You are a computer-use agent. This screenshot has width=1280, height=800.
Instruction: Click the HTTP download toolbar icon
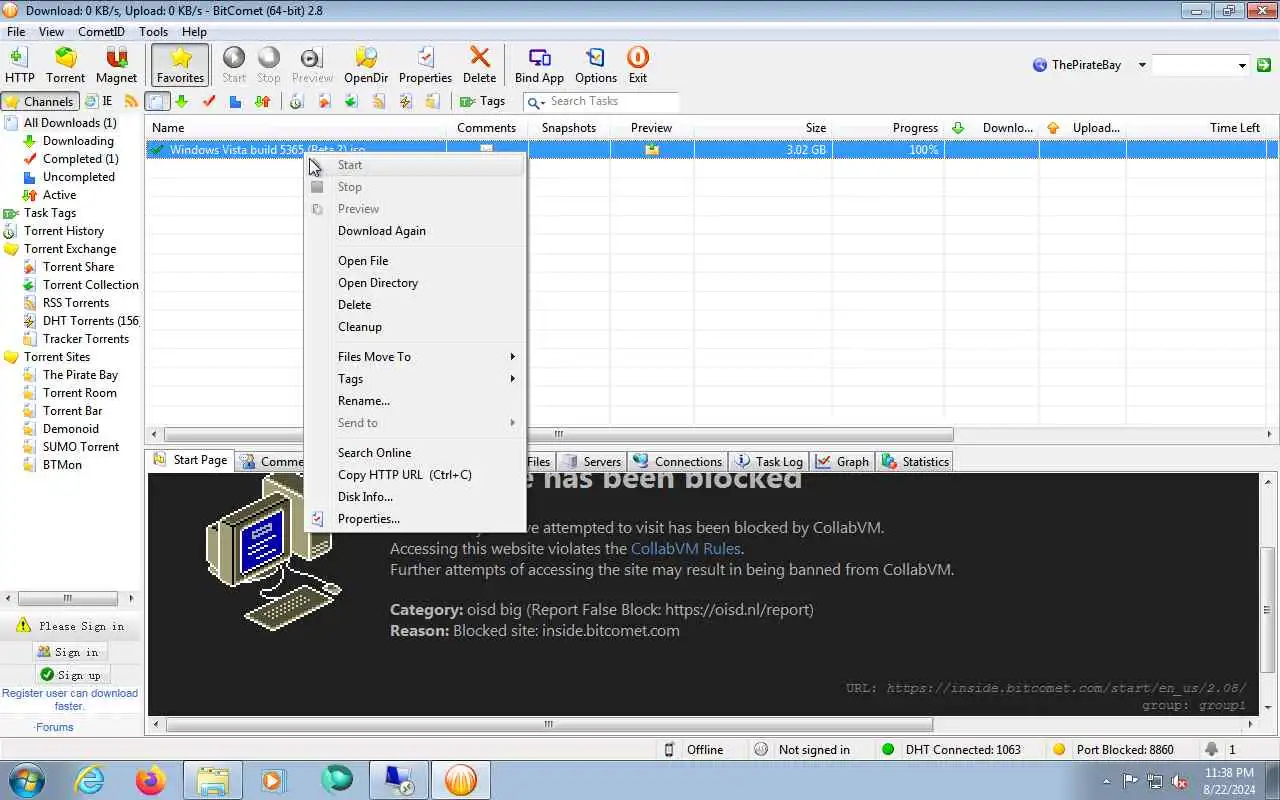point(19,65)
